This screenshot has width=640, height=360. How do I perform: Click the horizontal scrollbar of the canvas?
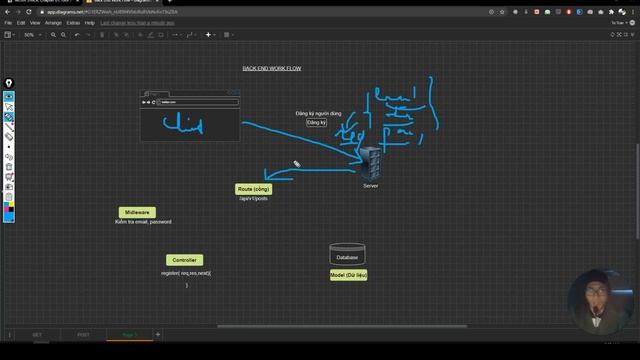[342, 326]
